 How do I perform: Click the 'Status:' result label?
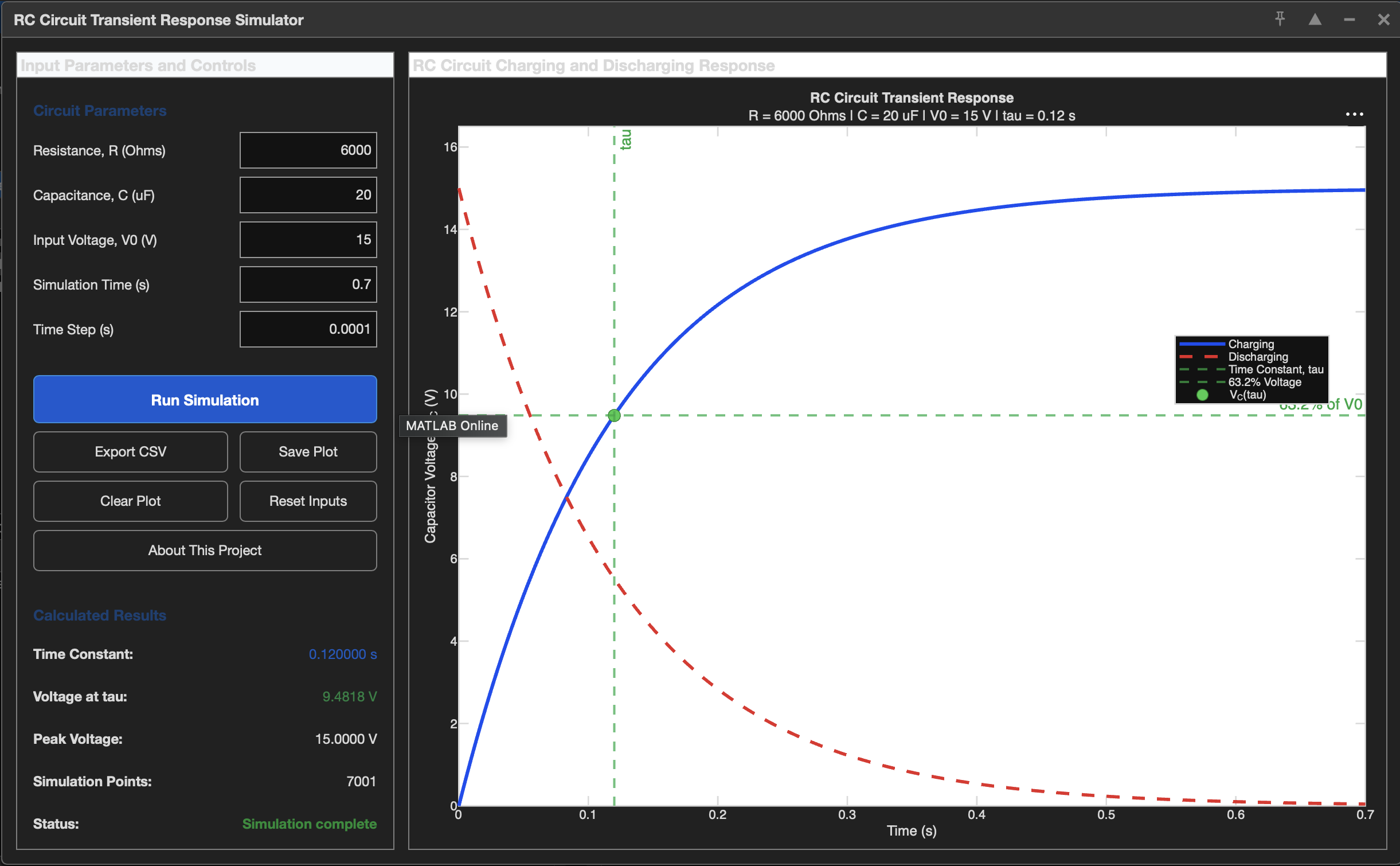point(56,824)
